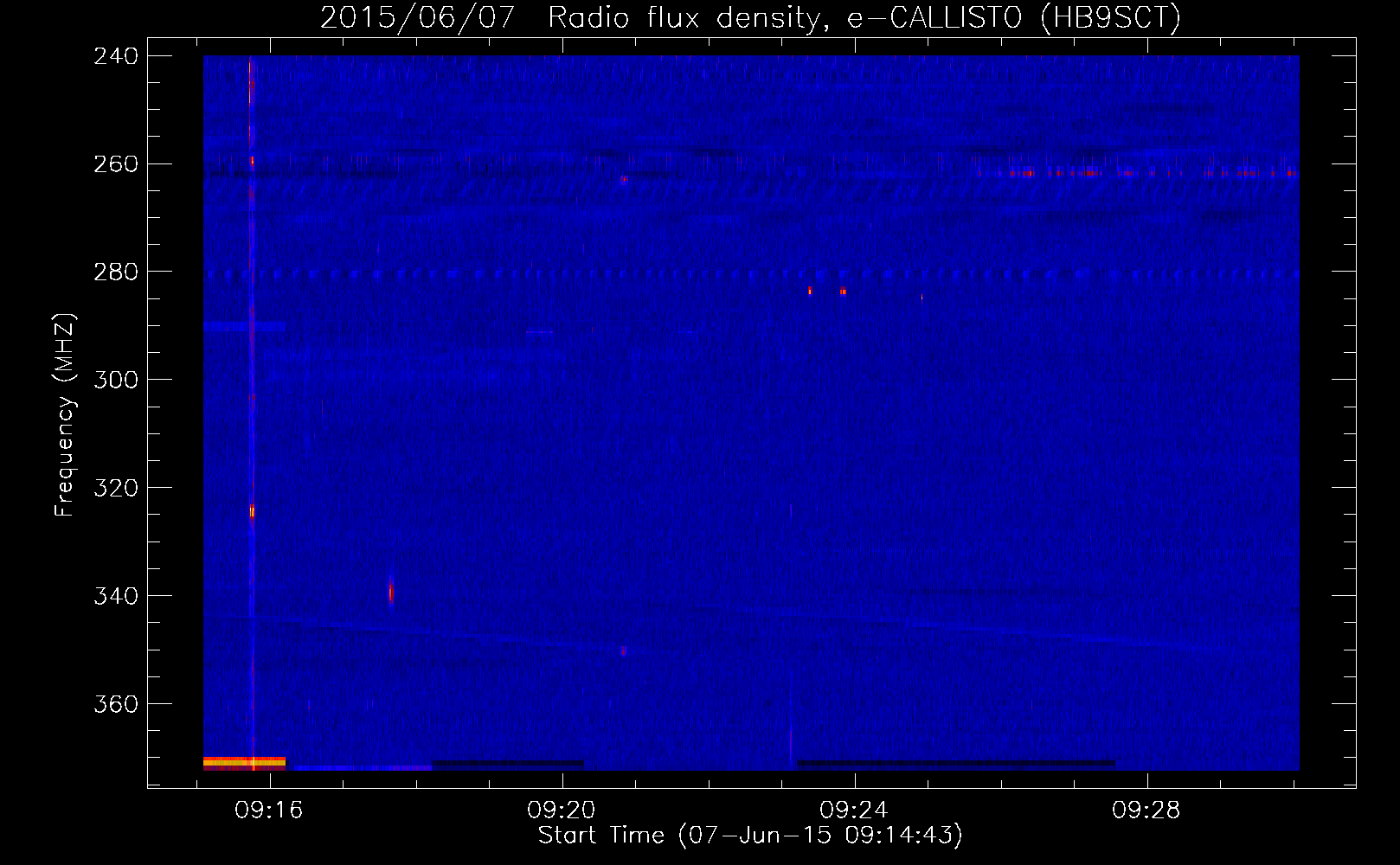Click the frequency axis label 240
Screen dimensions: 1400x865
[116, 56]
